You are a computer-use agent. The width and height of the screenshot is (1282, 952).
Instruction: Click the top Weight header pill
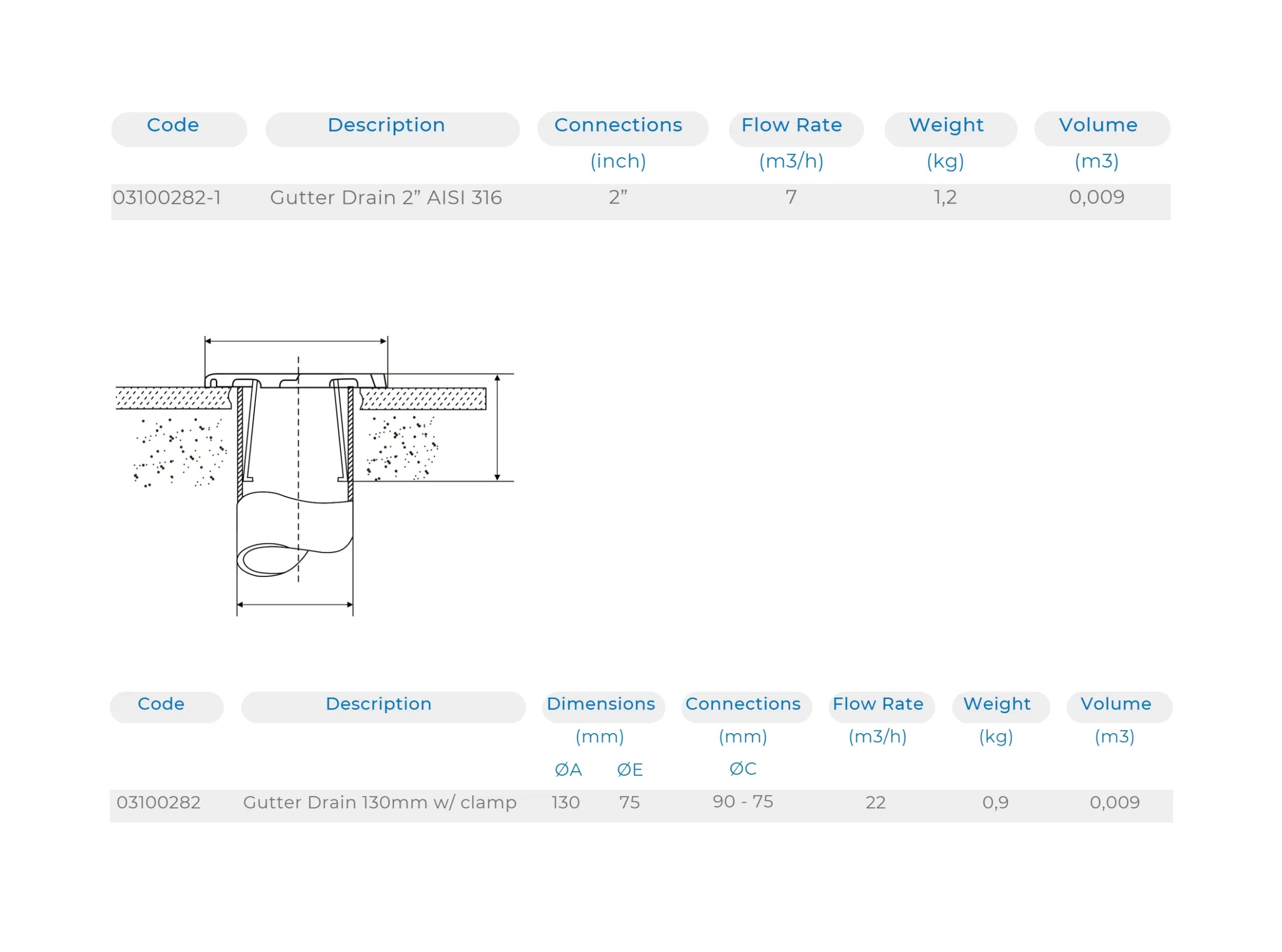(945, 126)
